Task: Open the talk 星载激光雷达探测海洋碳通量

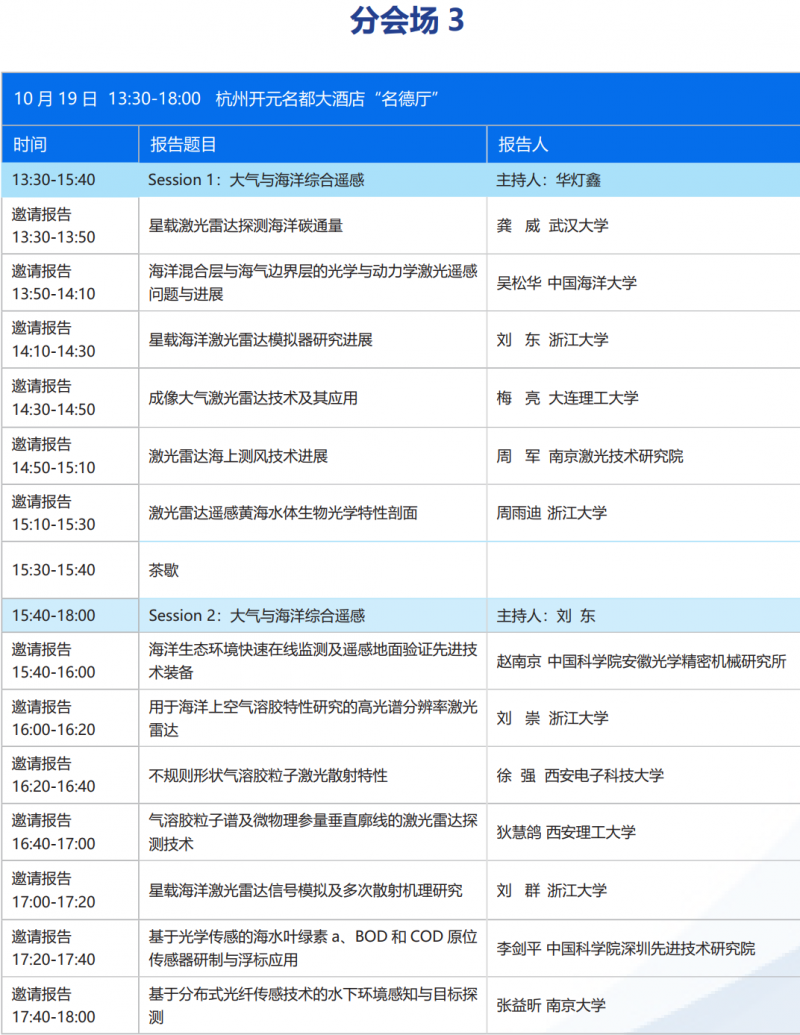Action: pyautogui.click(x=246, y=226)
